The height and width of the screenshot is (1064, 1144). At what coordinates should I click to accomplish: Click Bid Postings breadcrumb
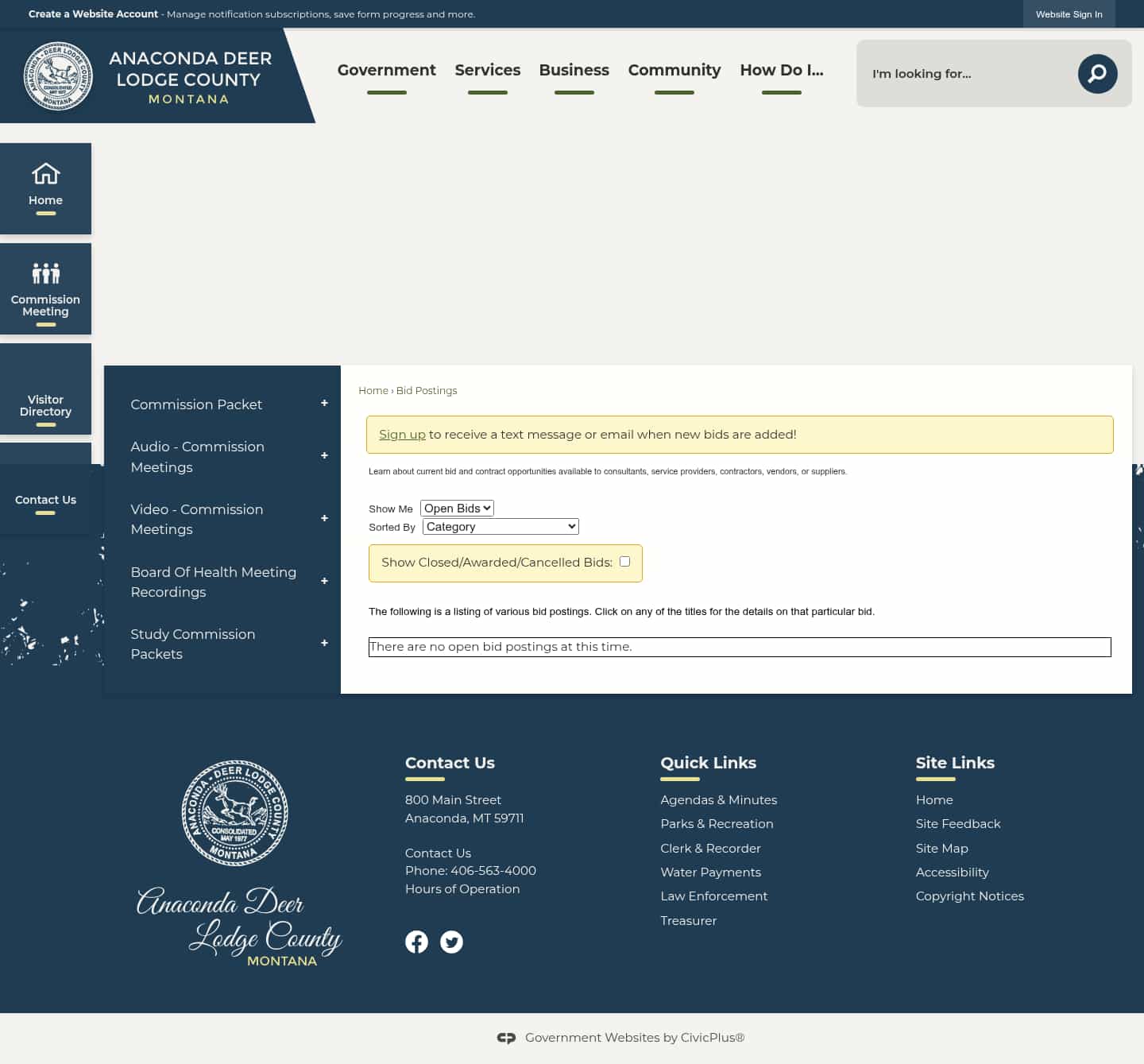click(x=427, y=390)
